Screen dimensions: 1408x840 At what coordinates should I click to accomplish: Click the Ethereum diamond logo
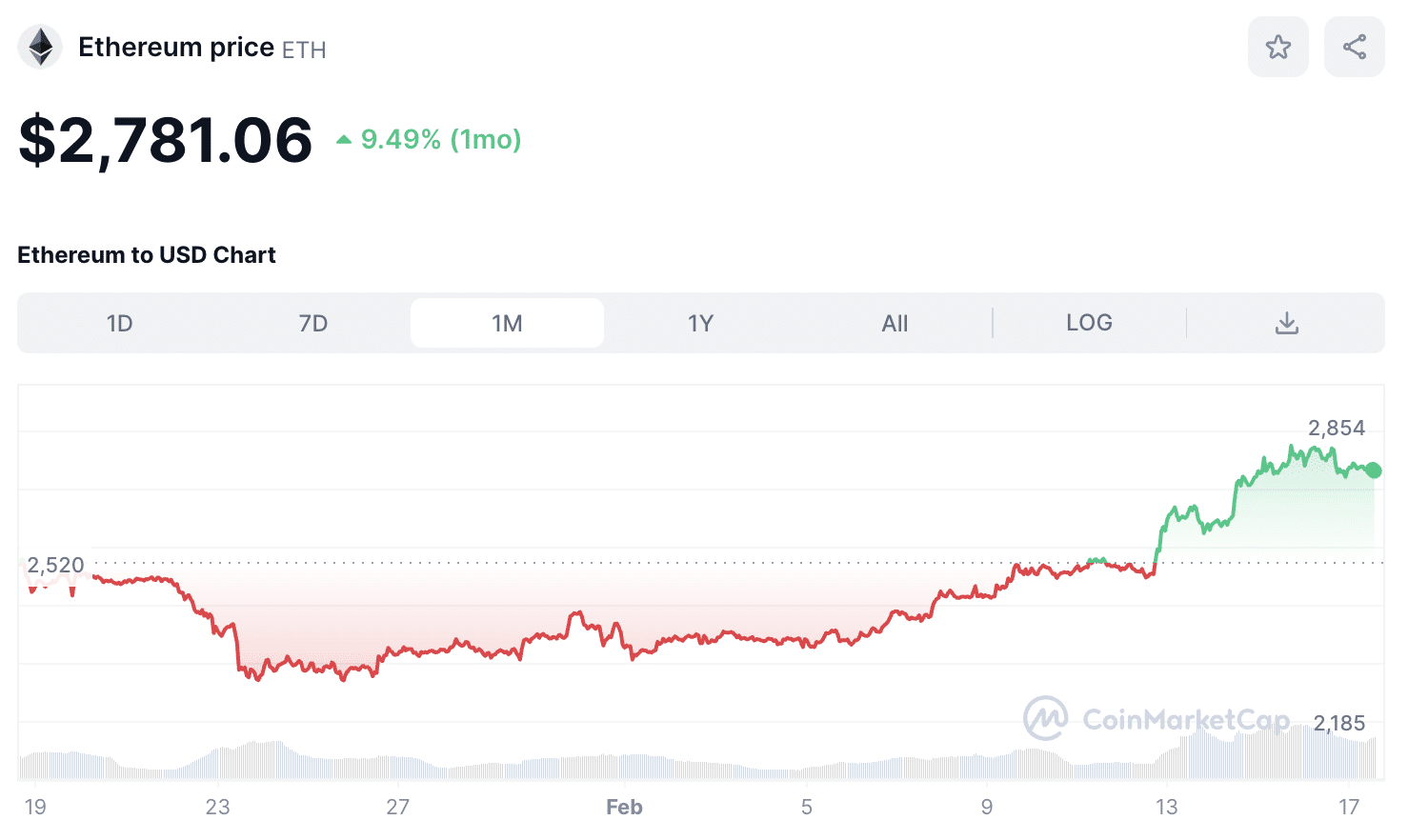40,47
